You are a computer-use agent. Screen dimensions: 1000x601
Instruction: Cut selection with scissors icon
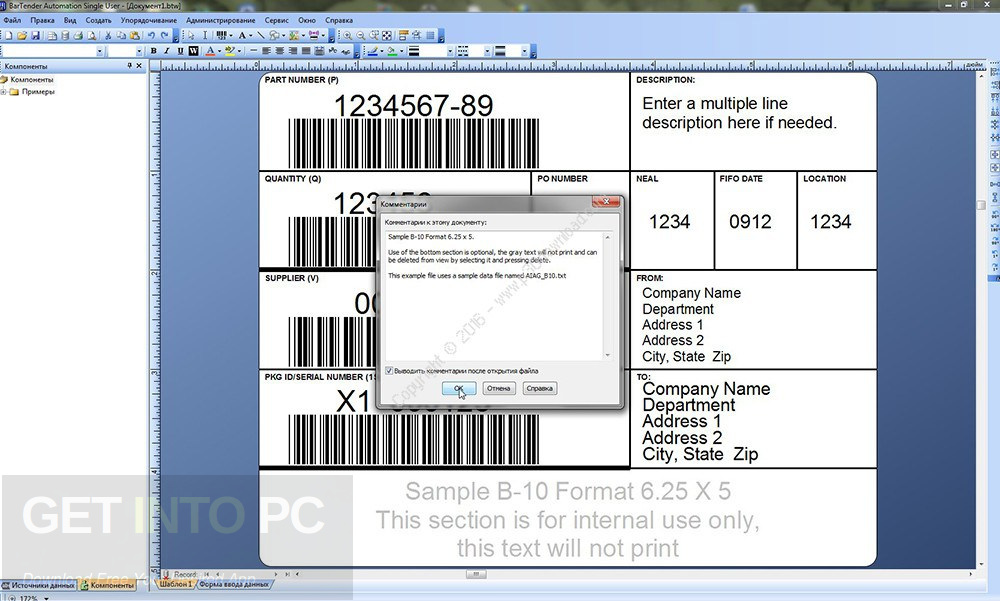coord(108,36)
